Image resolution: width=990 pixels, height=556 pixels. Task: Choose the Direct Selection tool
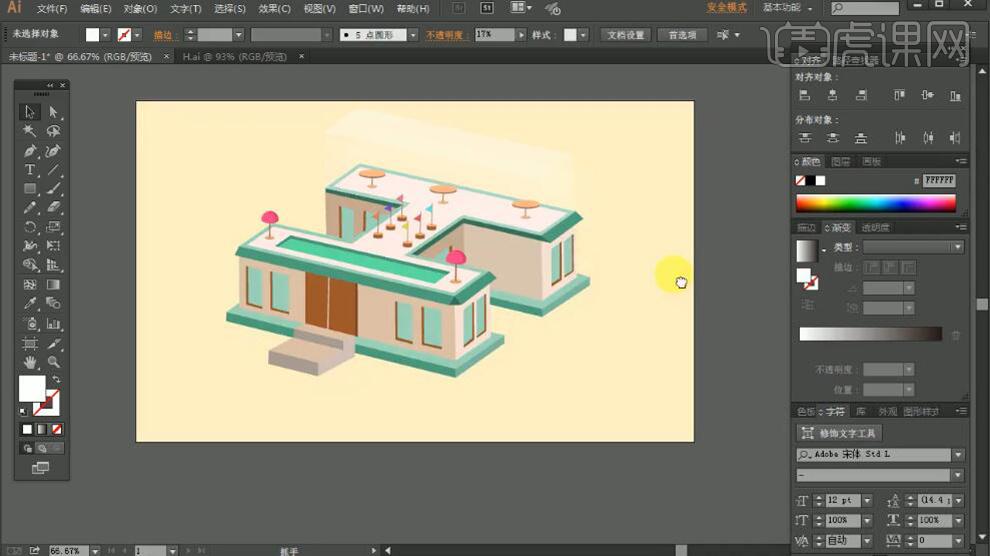54,112
